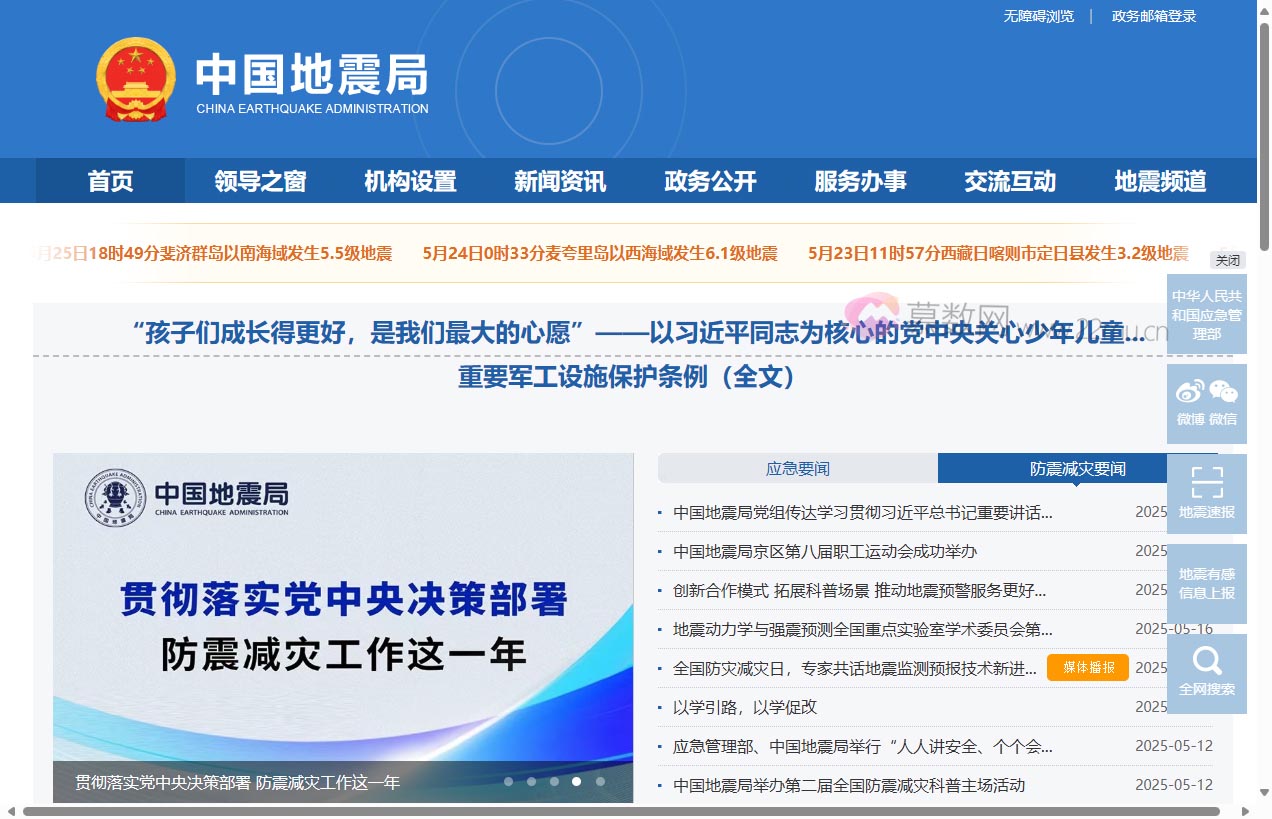Switch to the 应急要闻 tab
This screenshot has width=1272, height=819.
[797, 468]
